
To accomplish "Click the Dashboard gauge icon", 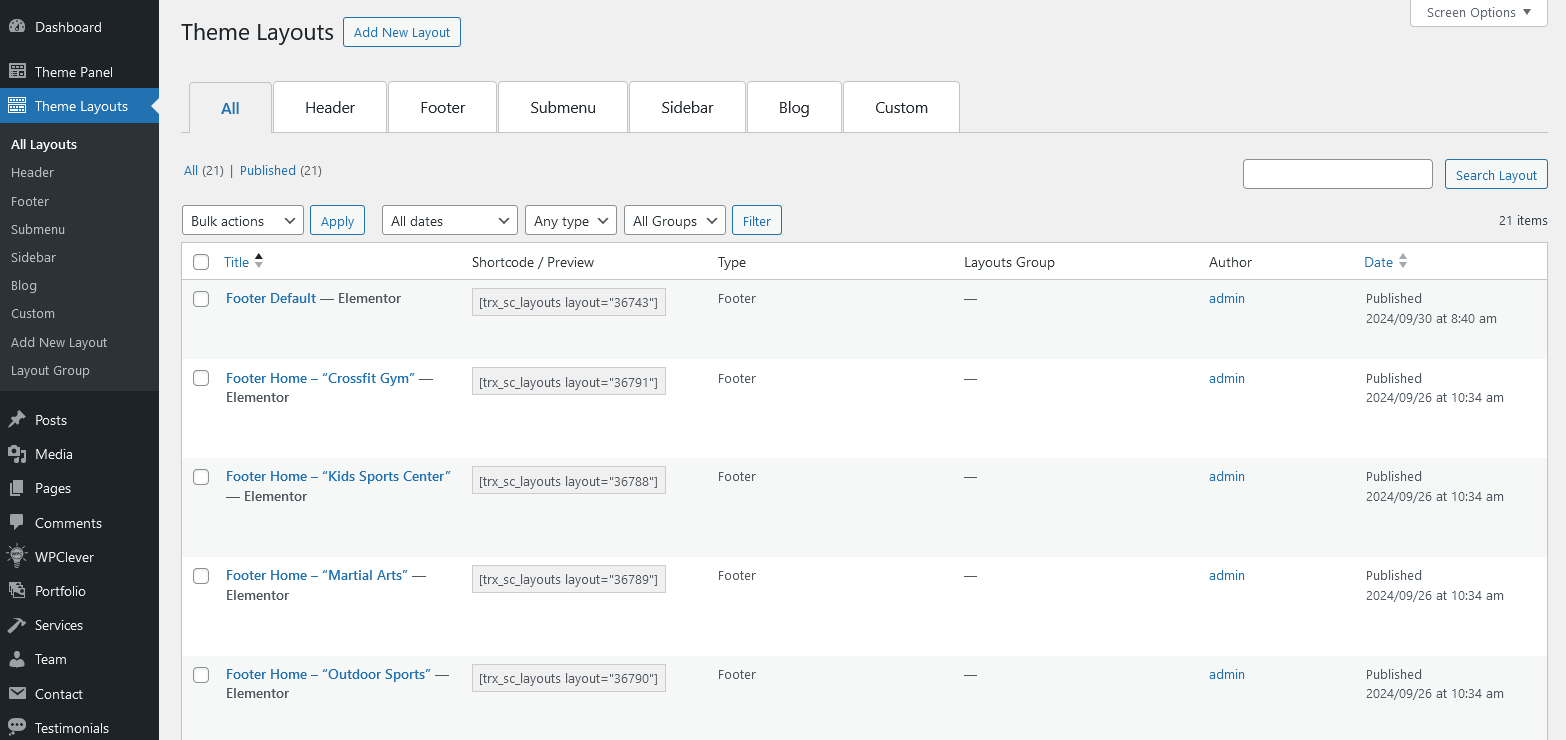I will pos(17,27).
